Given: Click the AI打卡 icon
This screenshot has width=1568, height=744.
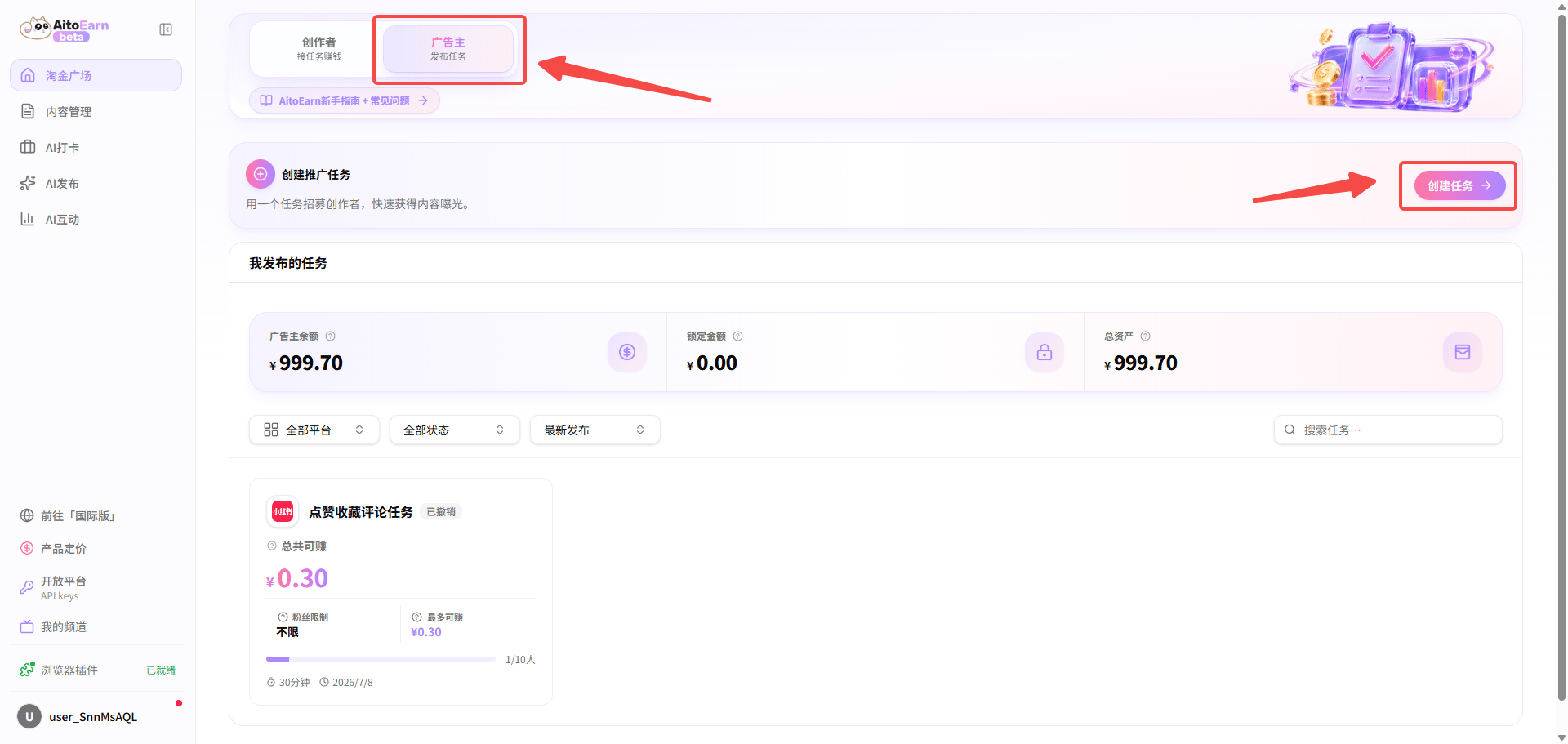Looking at the screenshot, I should 28,147.
